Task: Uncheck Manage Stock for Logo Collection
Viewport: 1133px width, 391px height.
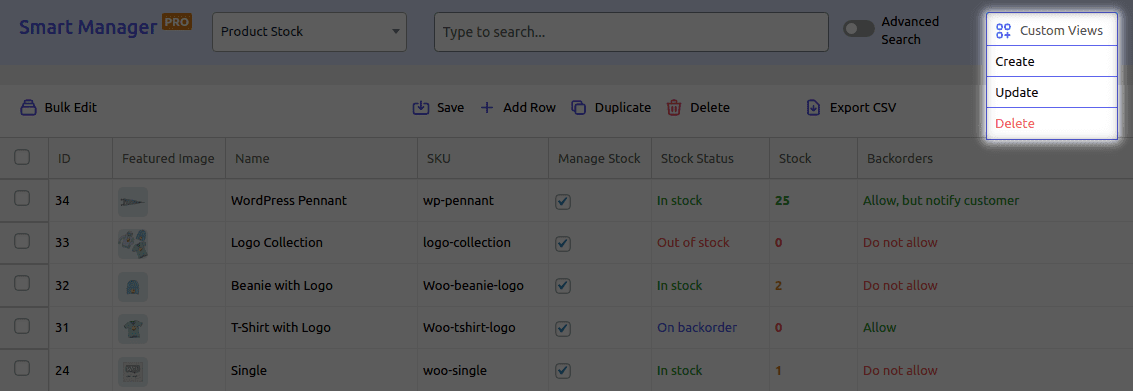Action: (563, 244)
